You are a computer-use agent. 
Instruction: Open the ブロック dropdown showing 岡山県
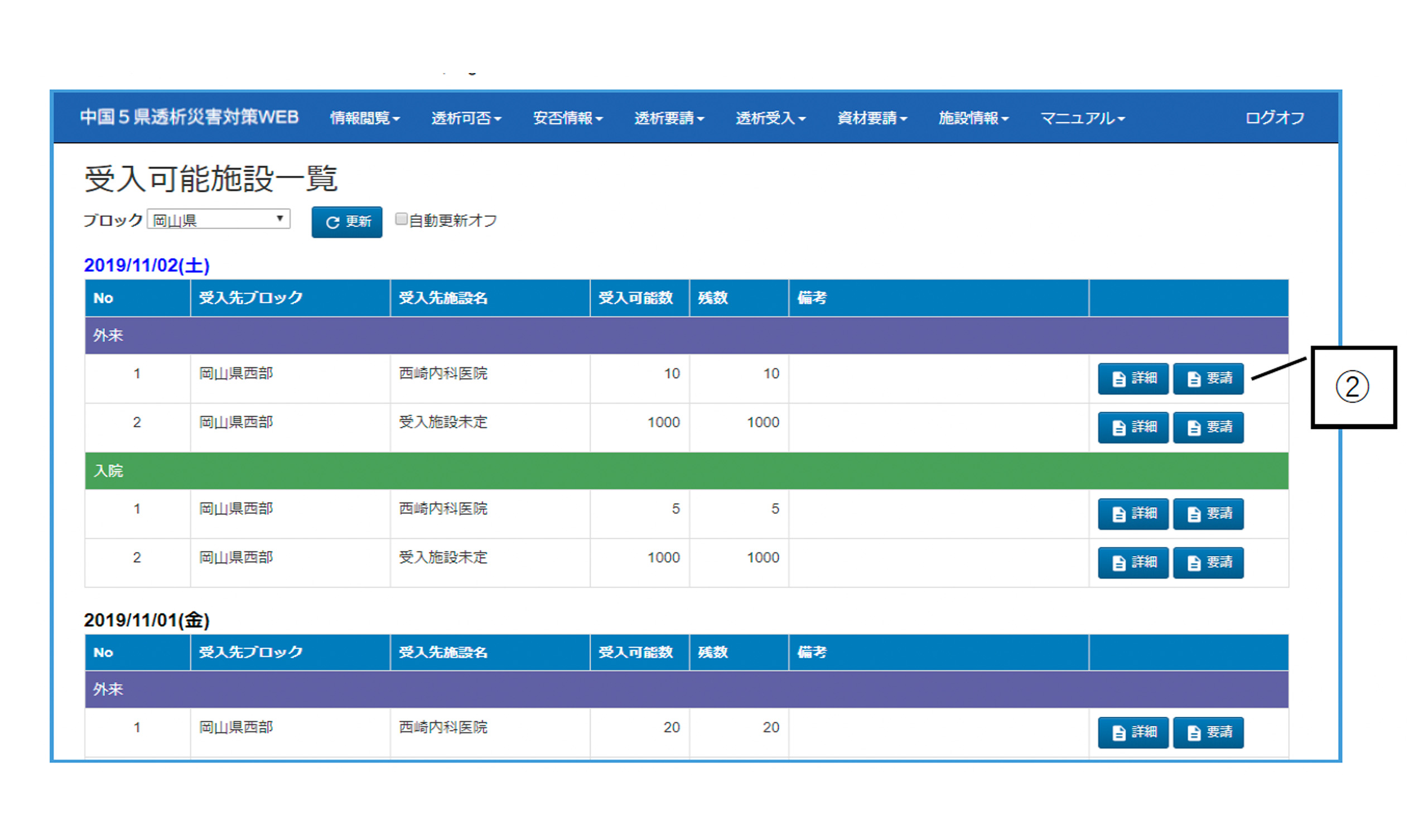[x=218, y=219]
